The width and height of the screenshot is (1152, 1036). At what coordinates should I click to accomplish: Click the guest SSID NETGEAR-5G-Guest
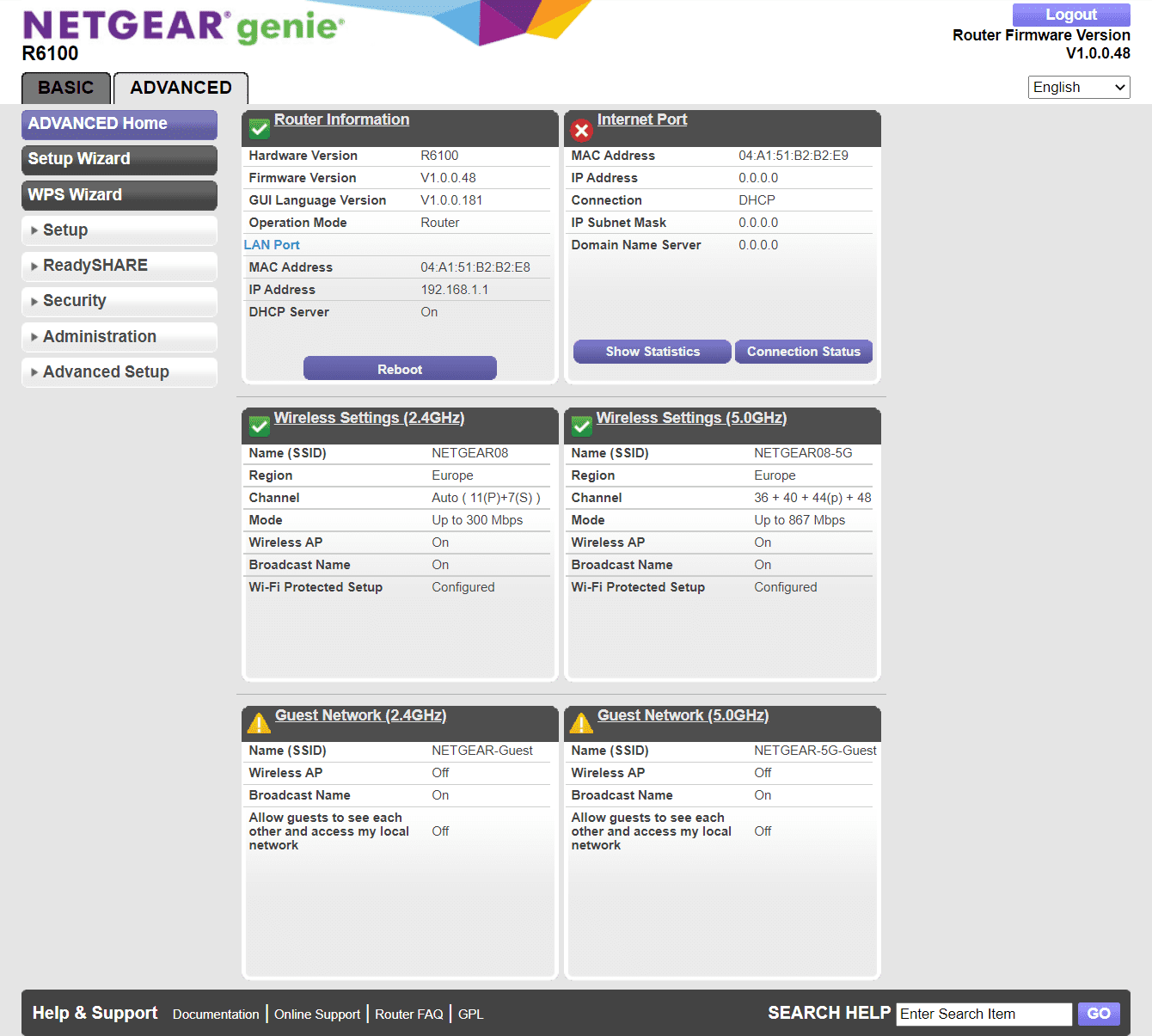coord(815,751)
